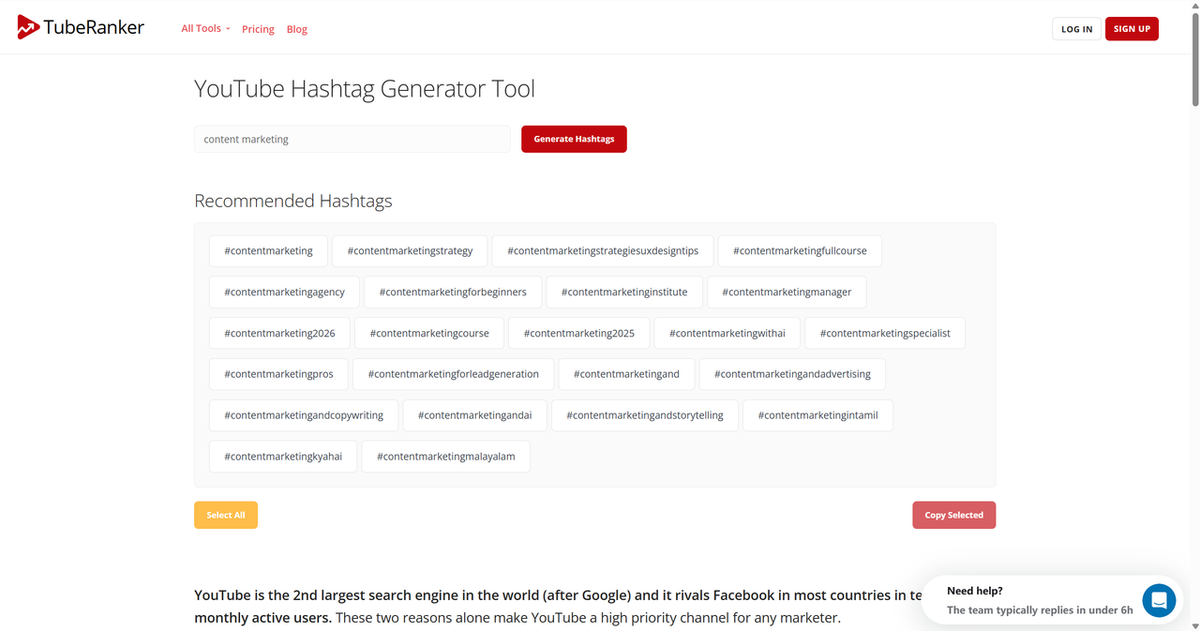This screenshot has width=1200, height=631.
Task: Click the LOG IN button
Action: click(x=1077, y=29)
